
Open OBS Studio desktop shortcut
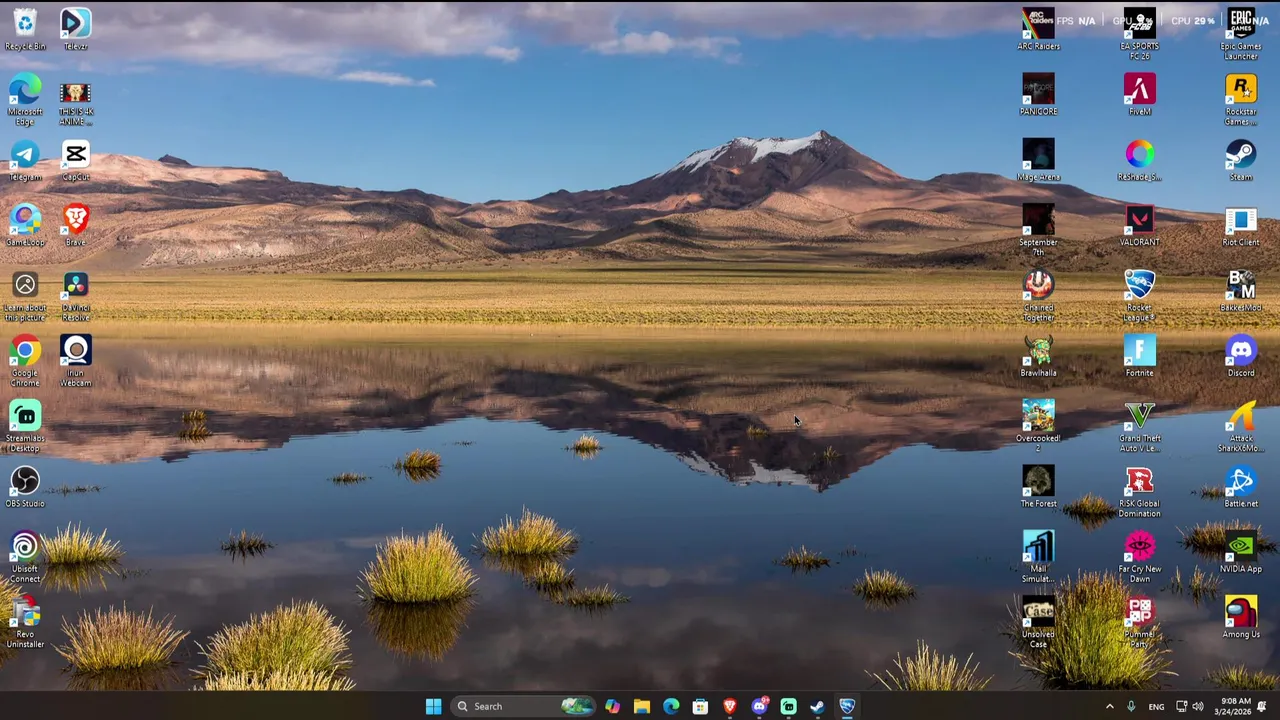pyautogui.click(x=25, y=487)
